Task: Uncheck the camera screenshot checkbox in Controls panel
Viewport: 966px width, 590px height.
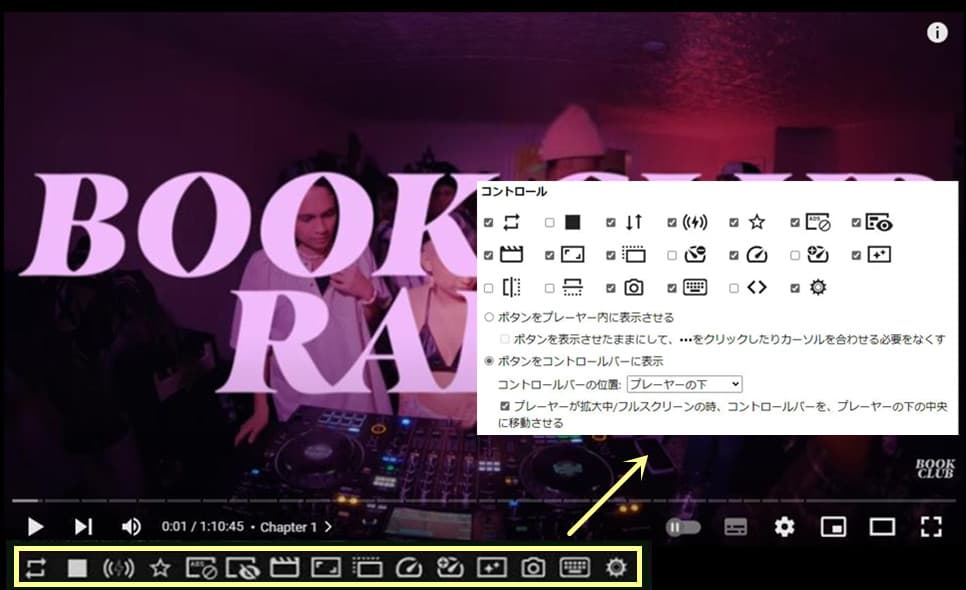Action: coord(611,288)
